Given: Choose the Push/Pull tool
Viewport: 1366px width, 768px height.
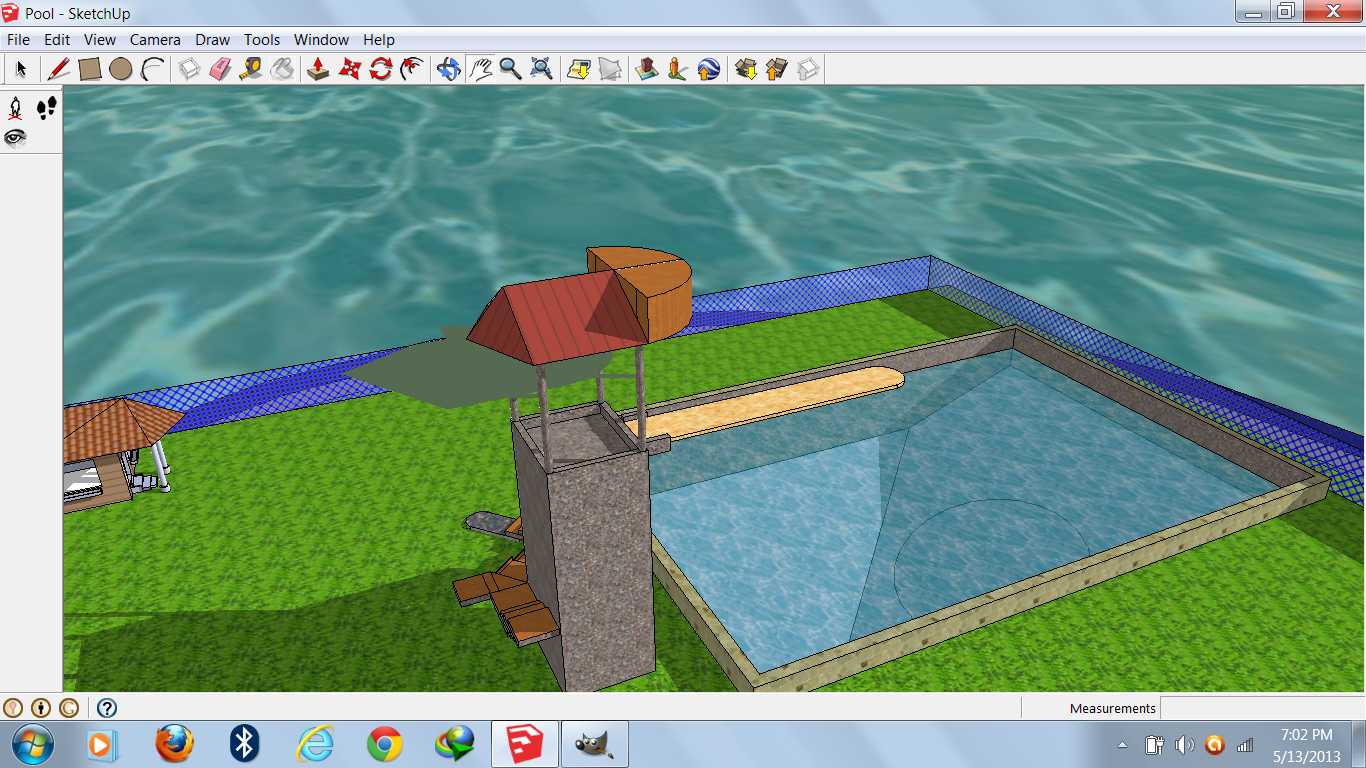Looking at the screenshot, I should tap(319, 69).
